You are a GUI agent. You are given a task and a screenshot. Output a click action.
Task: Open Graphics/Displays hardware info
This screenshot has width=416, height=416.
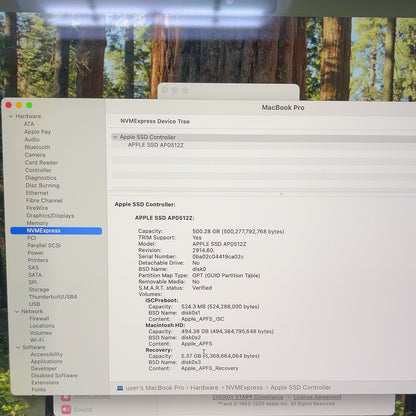(50, 216)
